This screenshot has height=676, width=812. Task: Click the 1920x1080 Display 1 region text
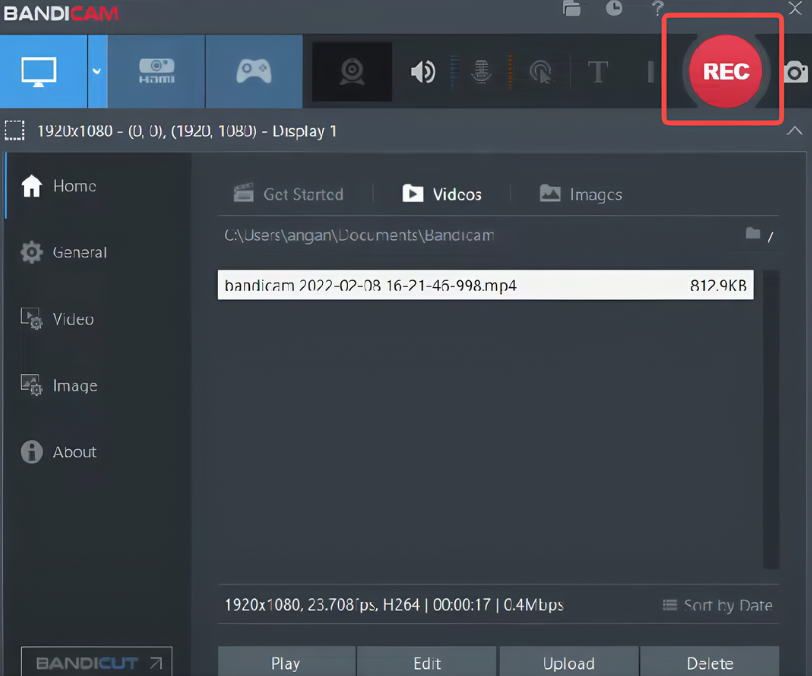(x=187, y=131)
